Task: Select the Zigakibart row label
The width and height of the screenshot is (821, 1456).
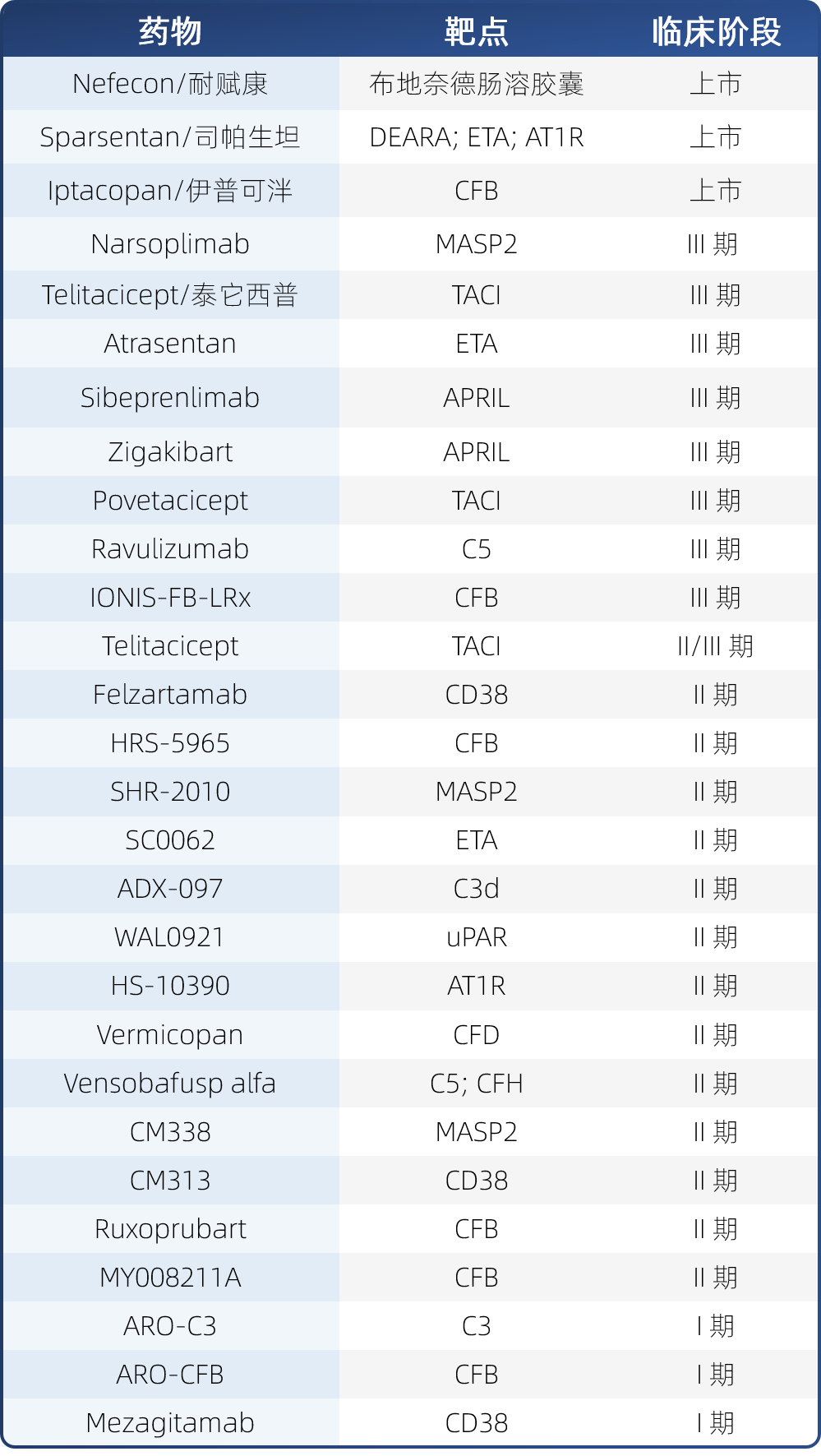Action: 170,452
